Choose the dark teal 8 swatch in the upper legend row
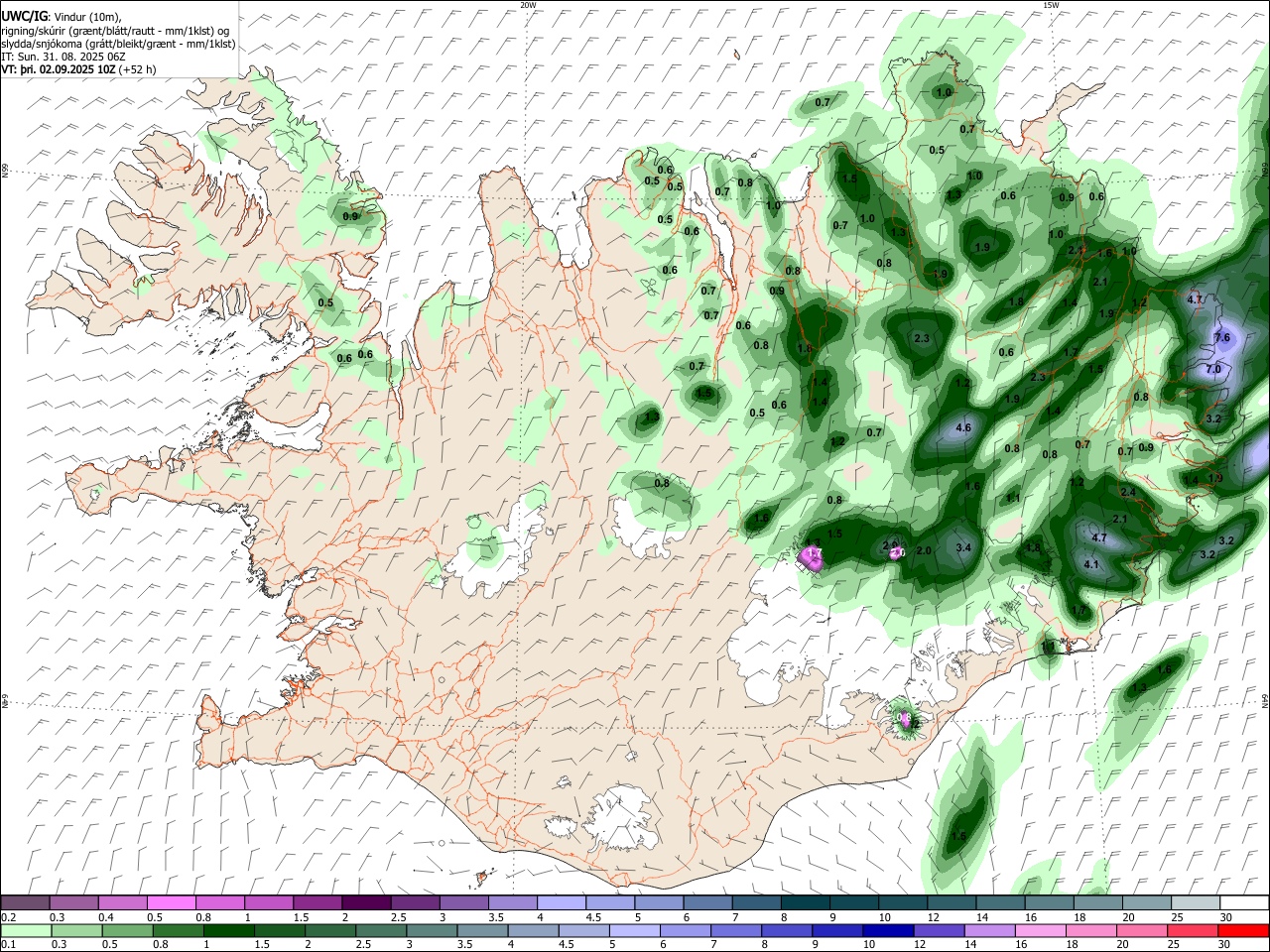The image size is (1270, 952). 805,903
